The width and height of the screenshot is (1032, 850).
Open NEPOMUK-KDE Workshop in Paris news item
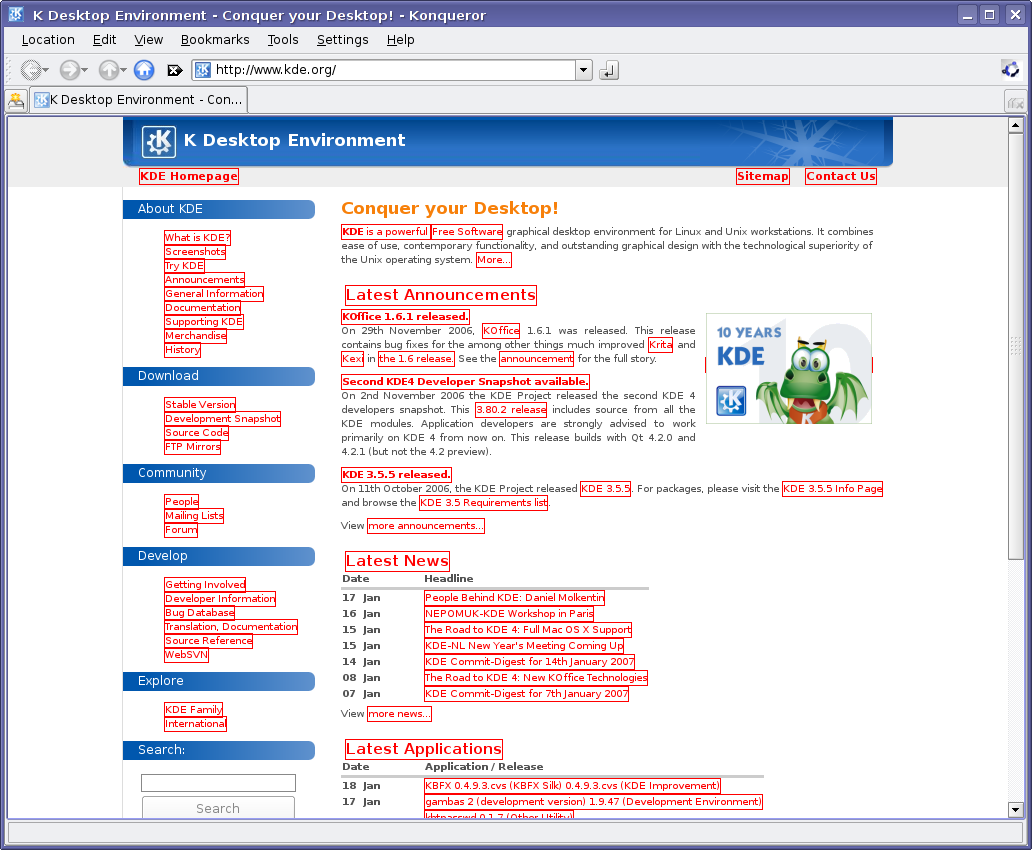tap(509, 614)
